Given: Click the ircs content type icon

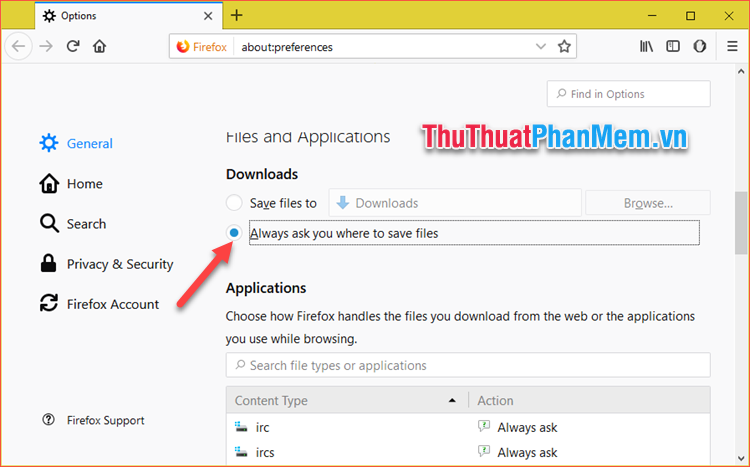Looking at the screenshot, I should [x=241, y=452].
